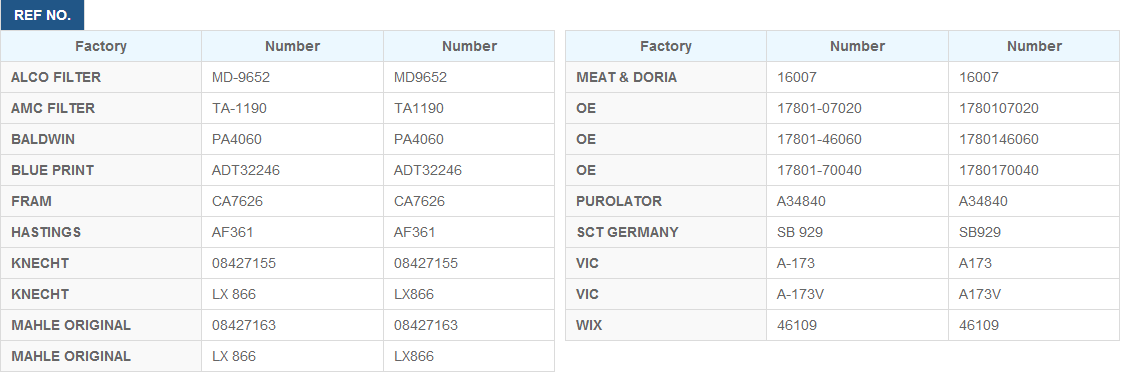Click the MEAT & DORIA factory cell
Image resolution: width=1121 pixels, height=375 pixels.
pos(666,77)
